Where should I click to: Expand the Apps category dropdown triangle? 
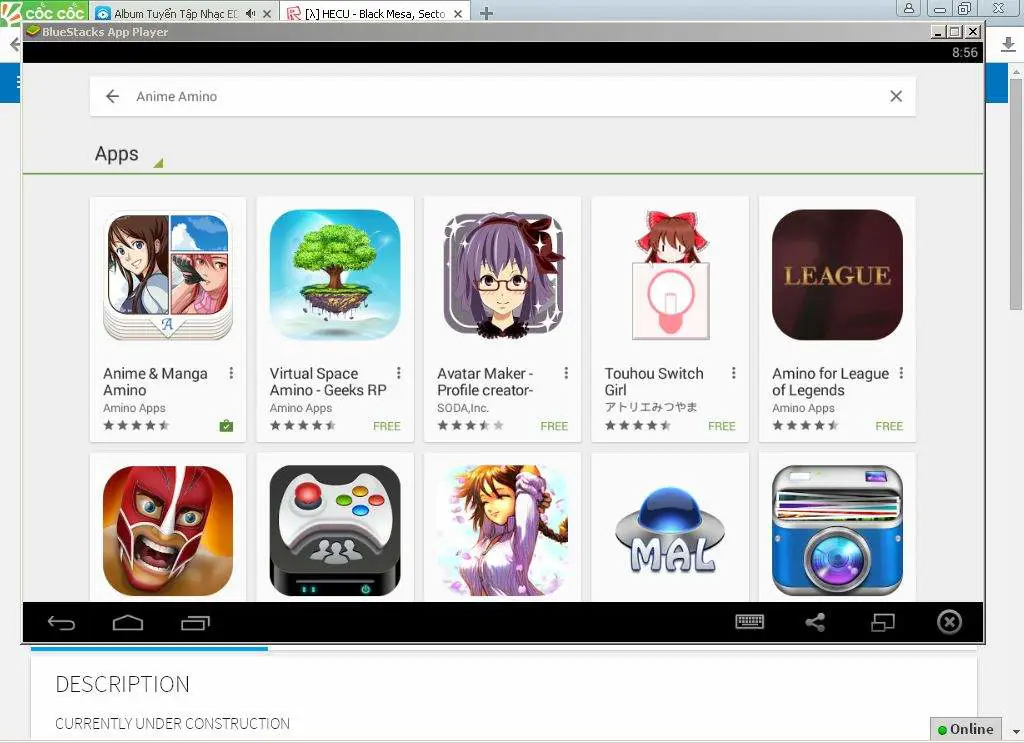[158, 163]
